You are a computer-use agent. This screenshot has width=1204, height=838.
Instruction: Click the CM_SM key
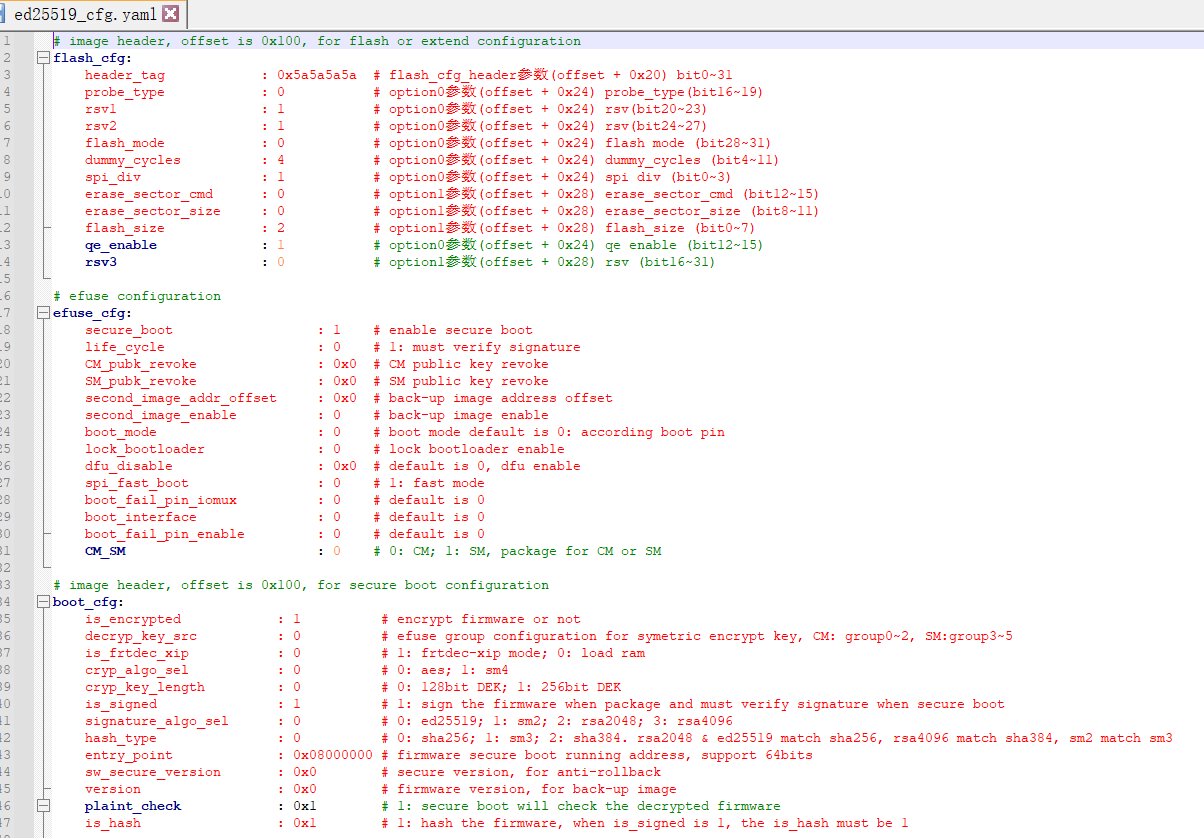[x=105, y=551]
